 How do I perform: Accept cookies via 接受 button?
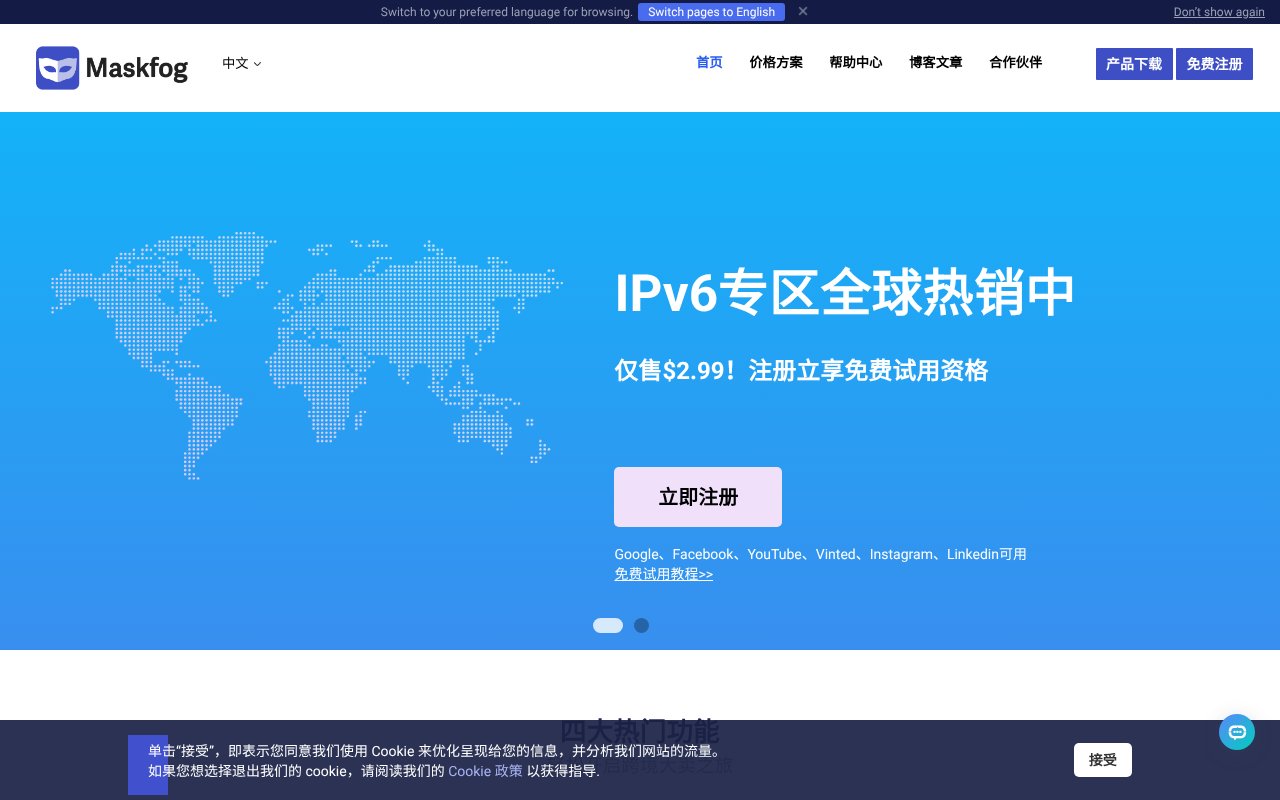1103,760
